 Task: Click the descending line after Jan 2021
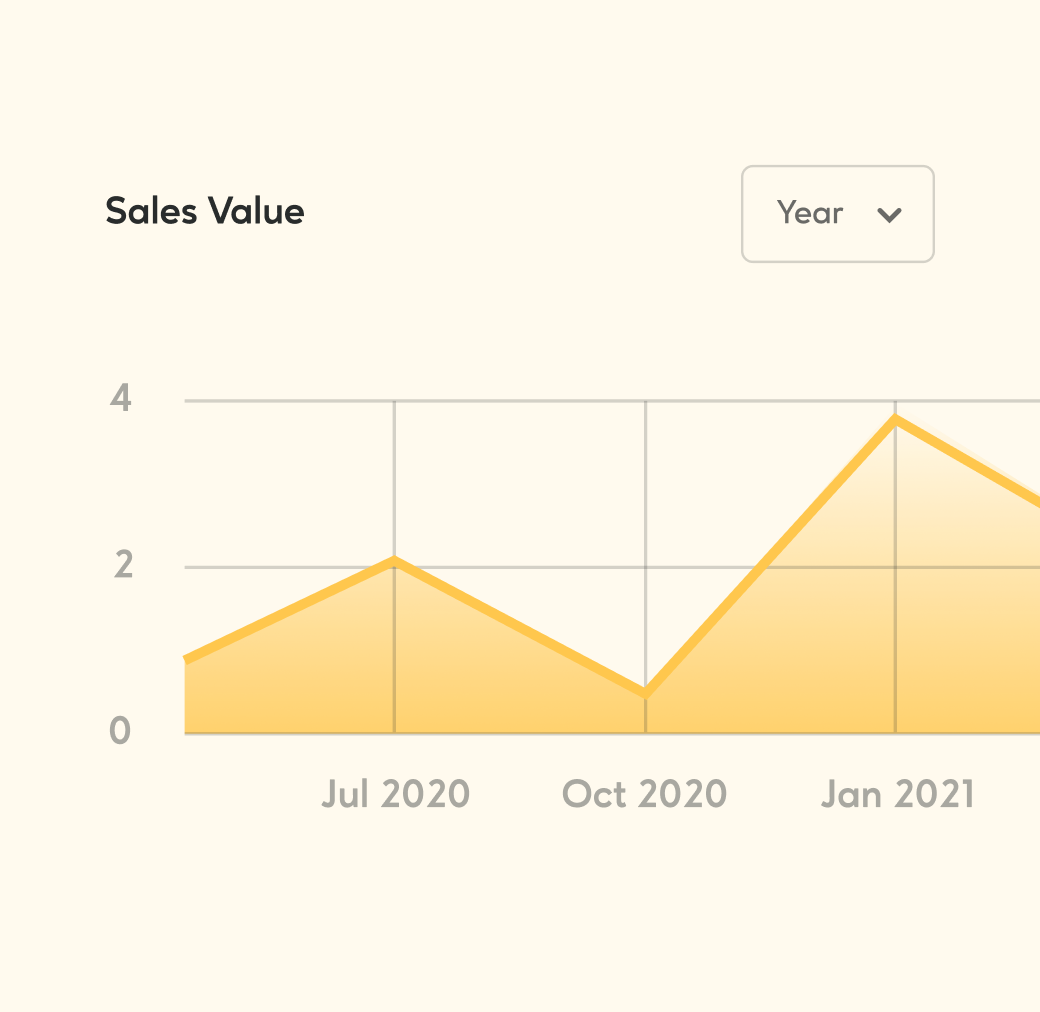point(968,462)
